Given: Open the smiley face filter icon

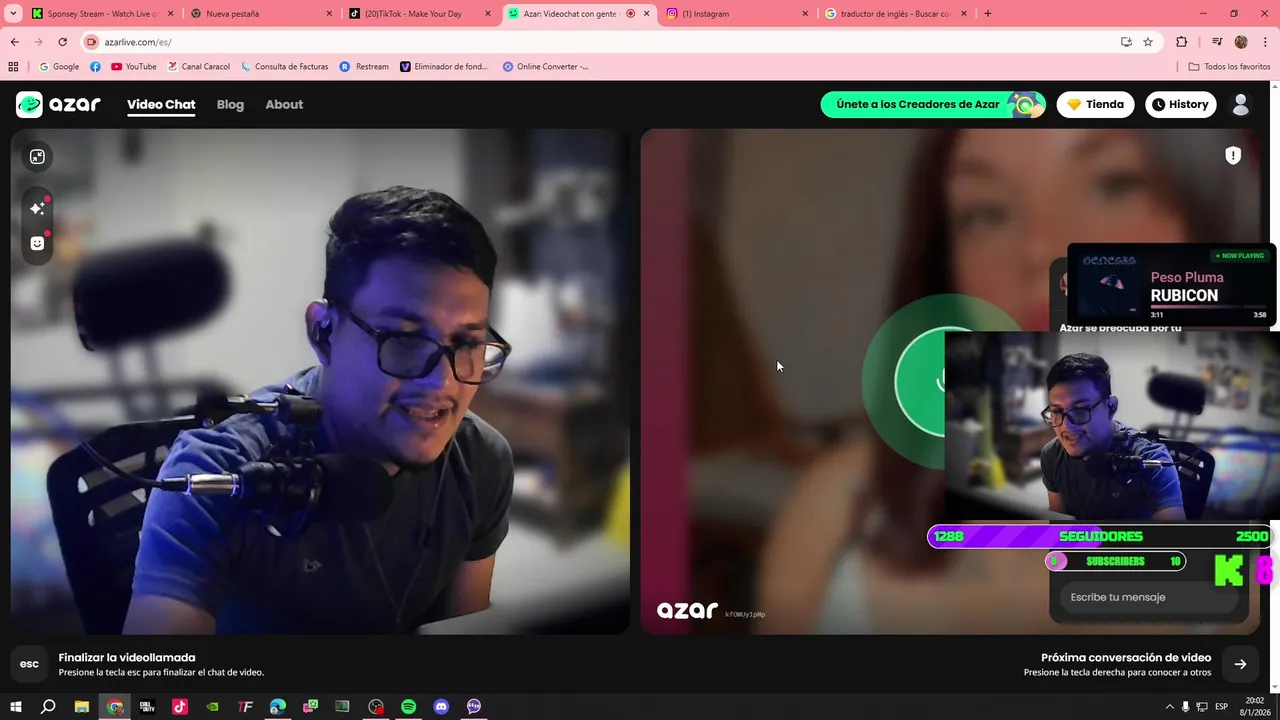Looking at the screenshot, I should (37, 243).
